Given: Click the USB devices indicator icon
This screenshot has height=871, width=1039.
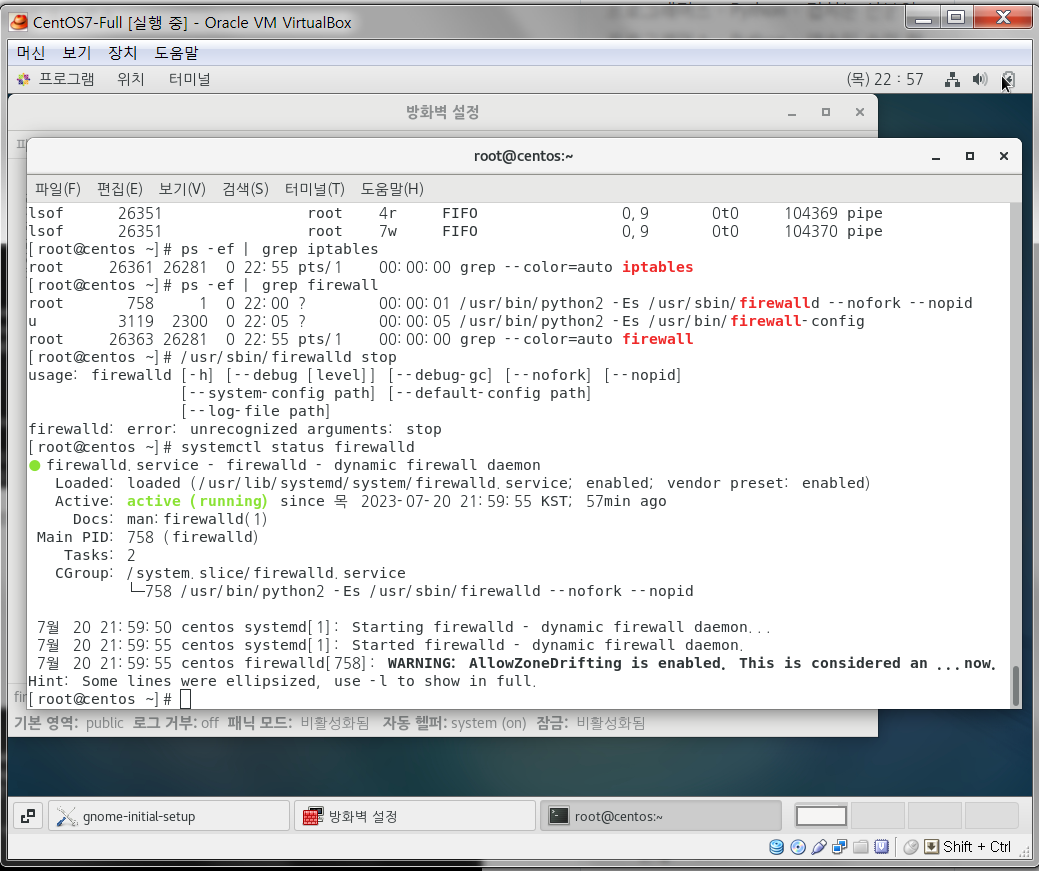Looking at the screenshot, I should click(818, 846).
